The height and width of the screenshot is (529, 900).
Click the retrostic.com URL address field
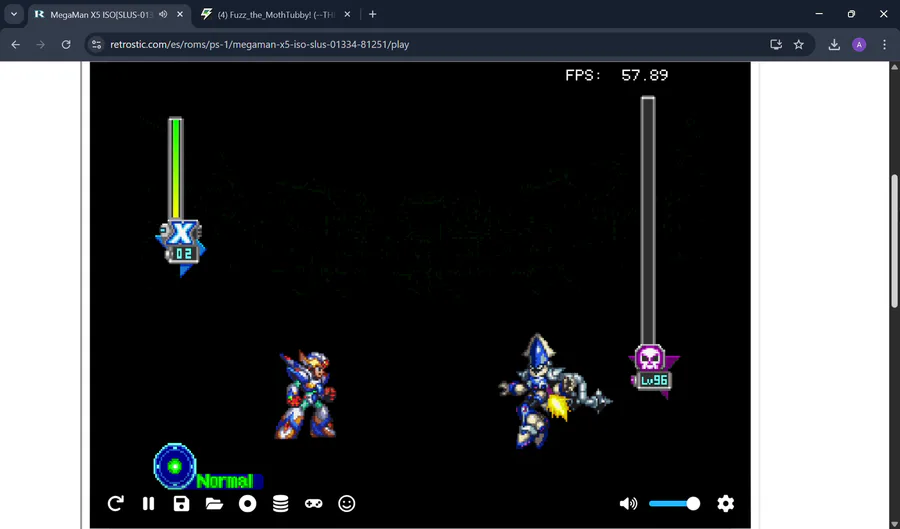(259, 44)
